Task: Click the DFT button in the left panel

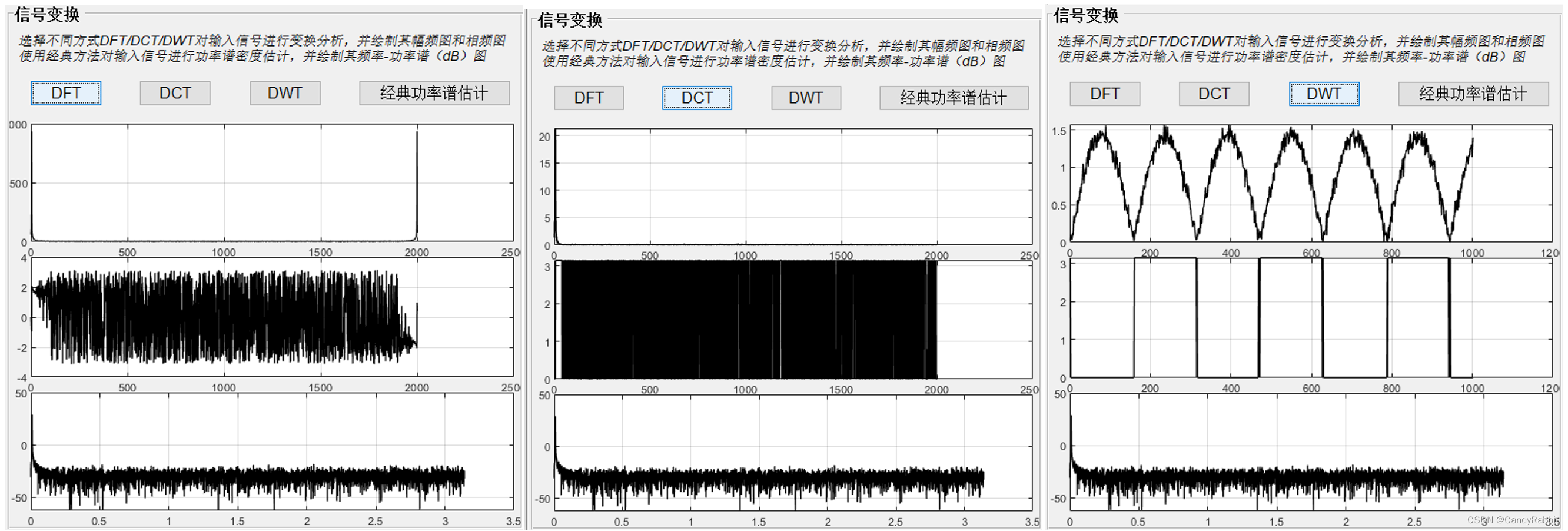Action: 66,92
